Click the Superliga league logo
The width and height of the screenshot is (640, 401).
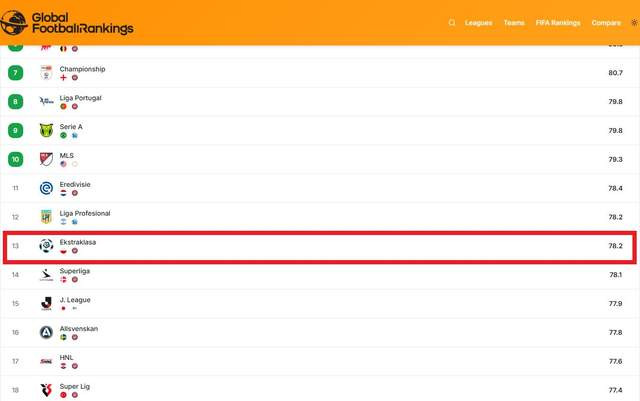click(x=46, y=275)
